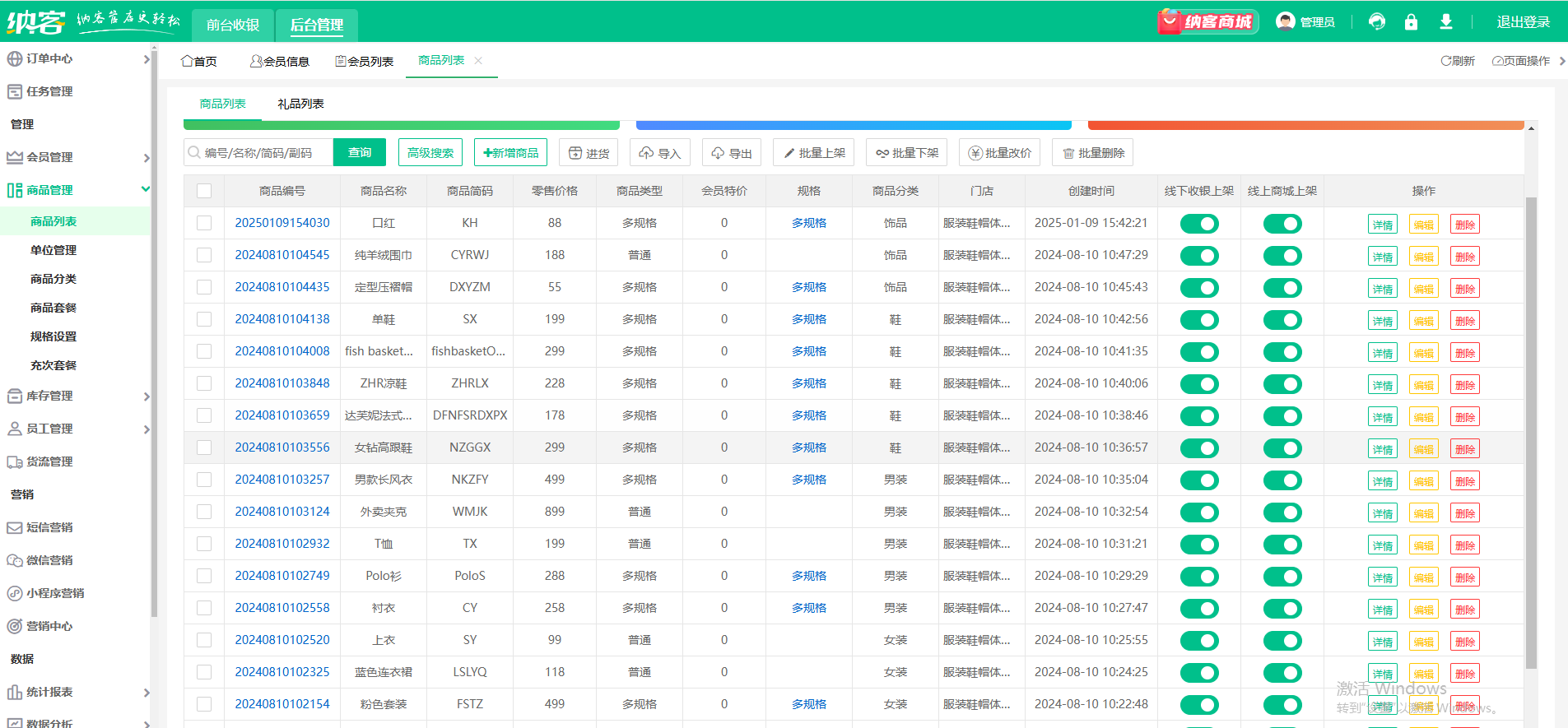The image size is (1568, 728).
Task: Toggle 线上商城上架 switch for 单鞋
Action: tap(1282, 320)
